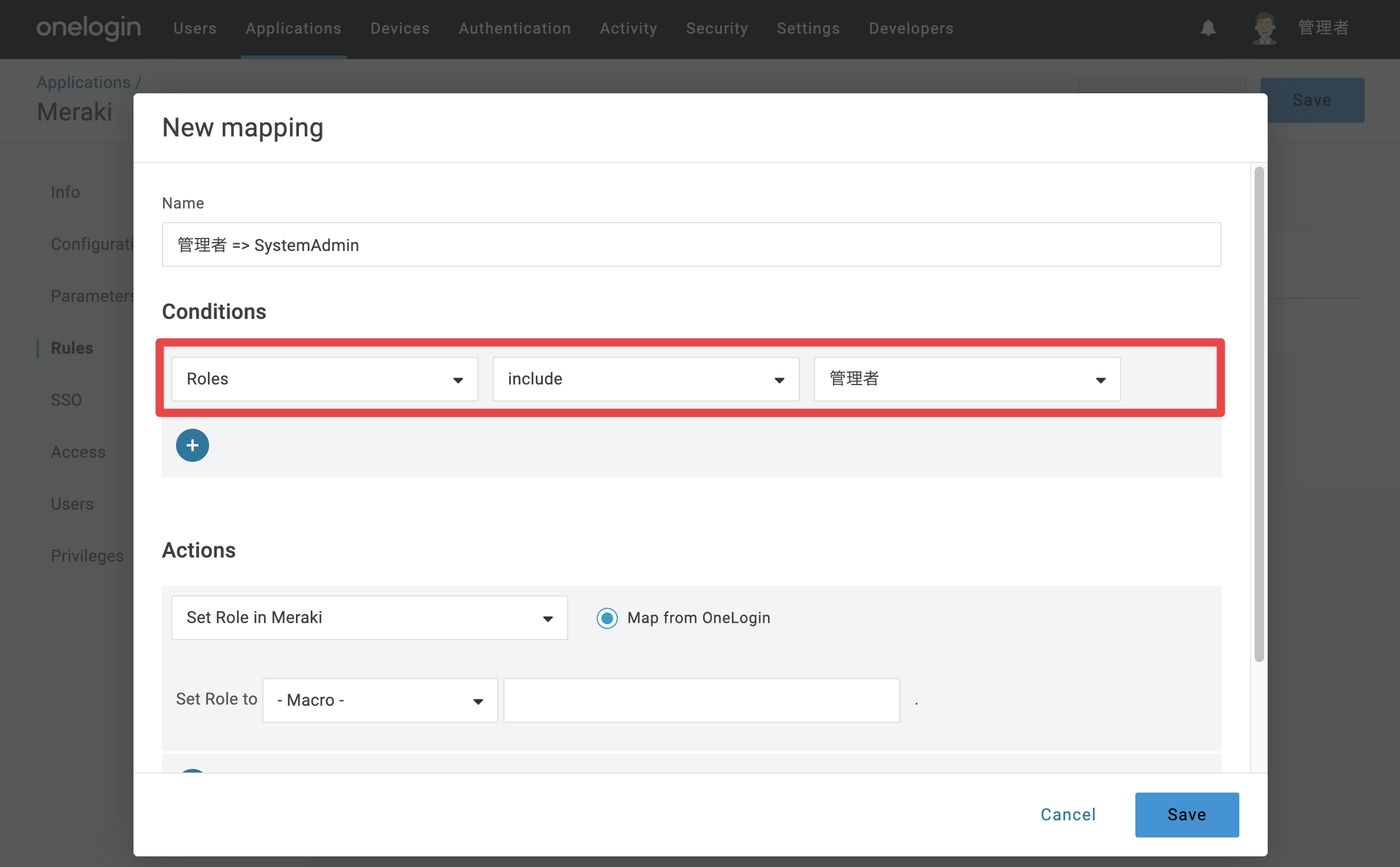The image size is (1400, 867).
Task: Click the Meraki page title
Action: pos(74,112)
